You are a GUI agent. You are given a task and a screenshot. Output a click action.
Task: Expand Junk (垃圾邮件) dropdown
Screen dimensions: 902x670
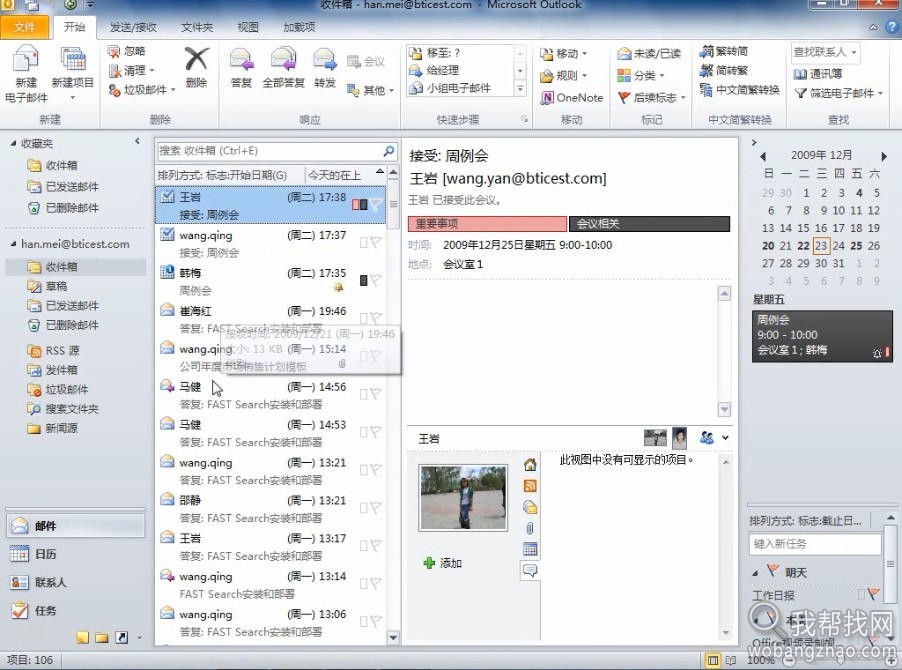point(173,90)
